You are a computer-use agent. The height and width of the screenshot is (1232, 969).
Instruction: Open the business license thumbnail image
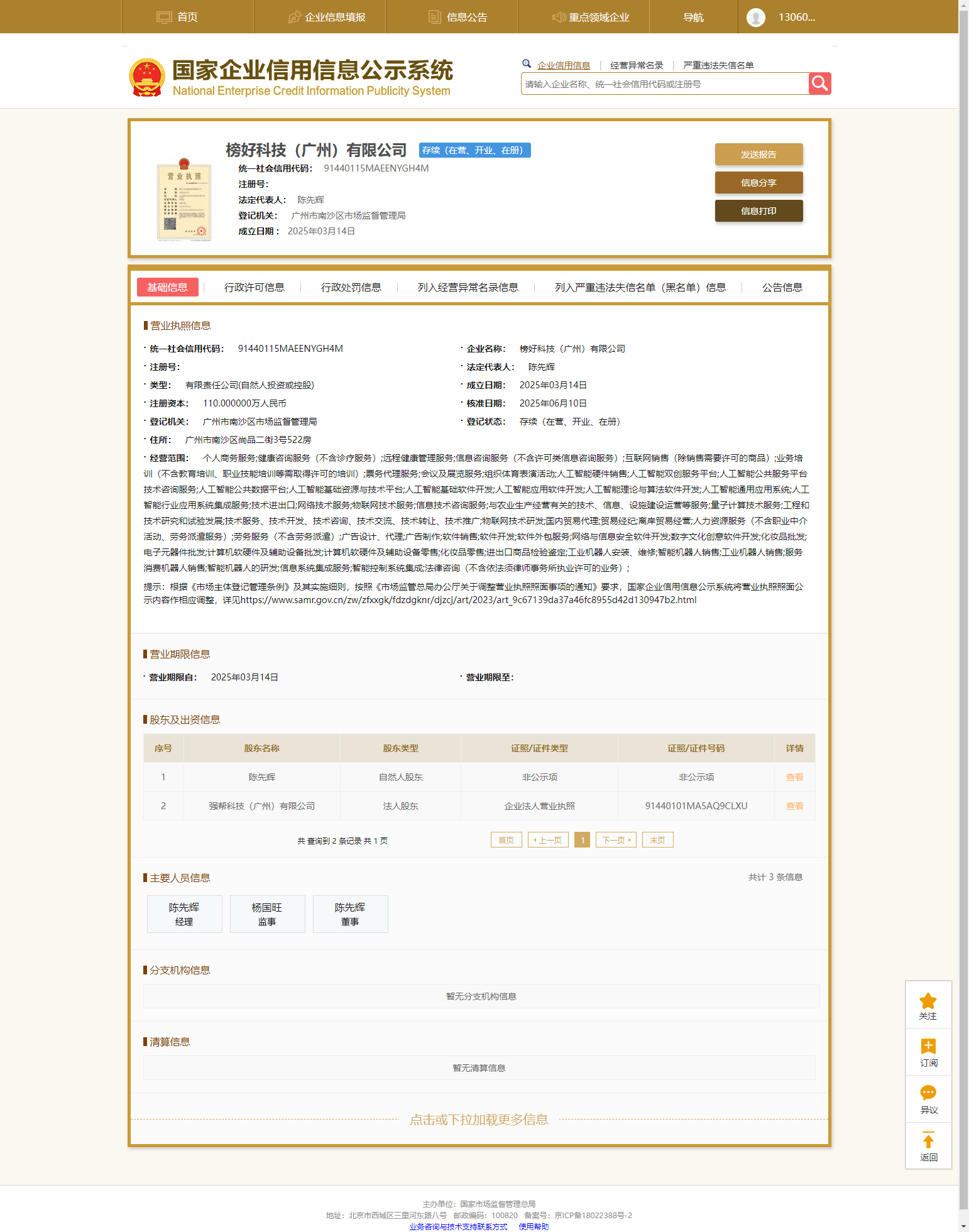tap(184, 200)
